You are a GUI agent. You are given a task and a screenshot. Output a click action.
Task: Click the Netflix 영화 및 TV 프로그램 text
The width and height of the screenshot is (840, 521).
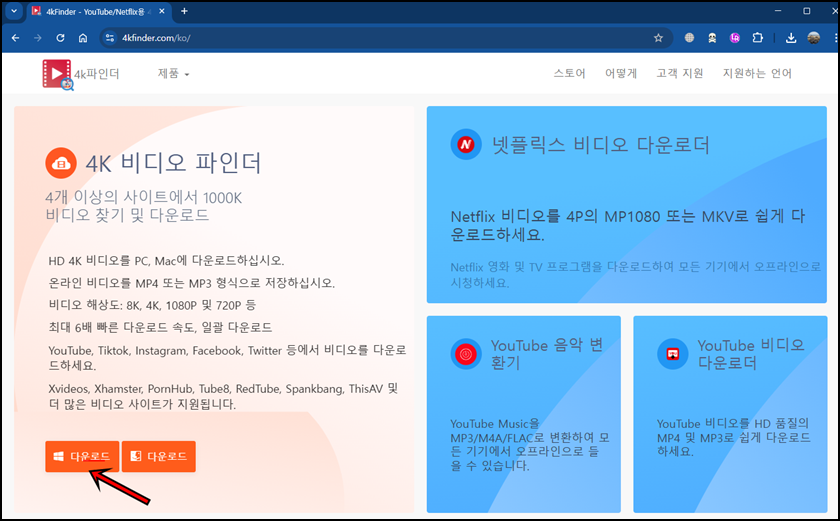click(x=635, y=274)
